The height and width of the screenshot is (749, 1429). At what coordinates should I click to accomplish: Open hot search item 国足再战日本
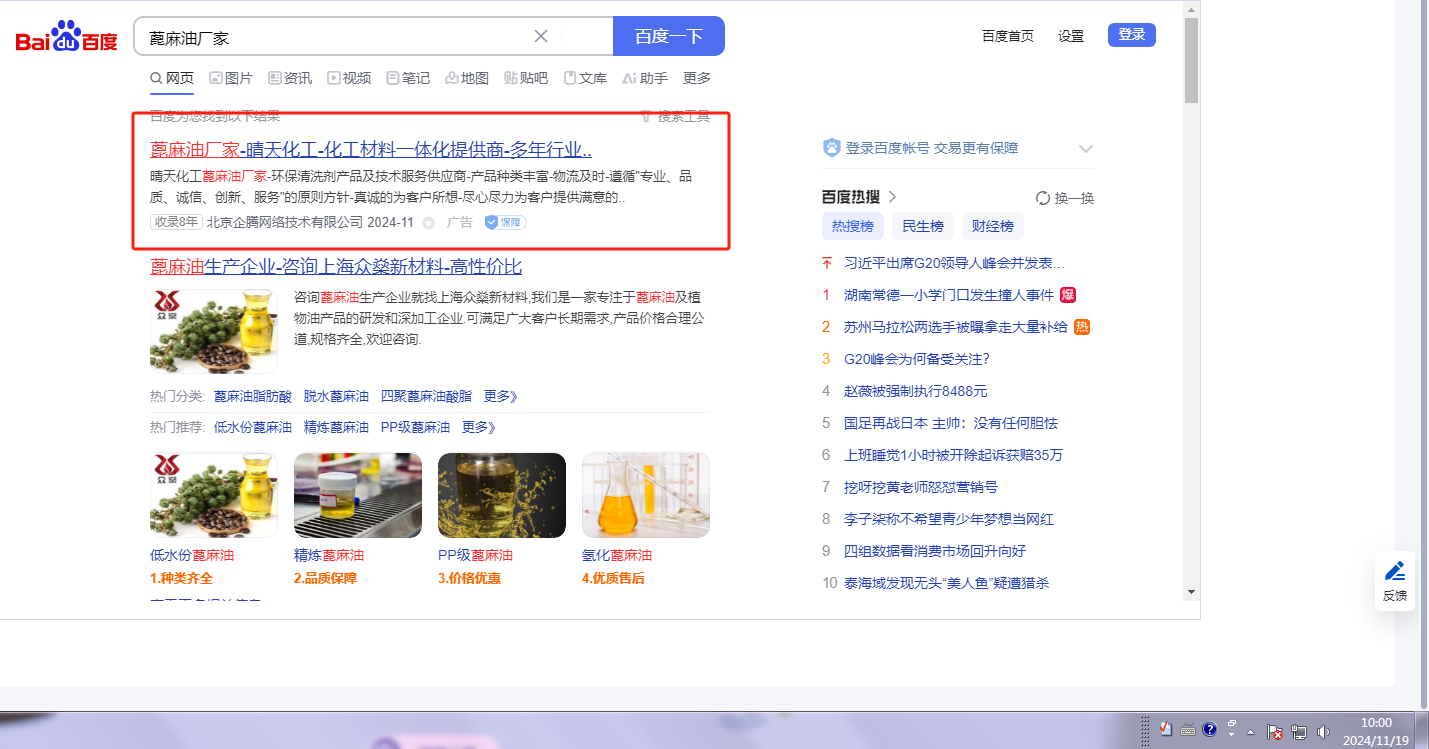coord(951,423)
